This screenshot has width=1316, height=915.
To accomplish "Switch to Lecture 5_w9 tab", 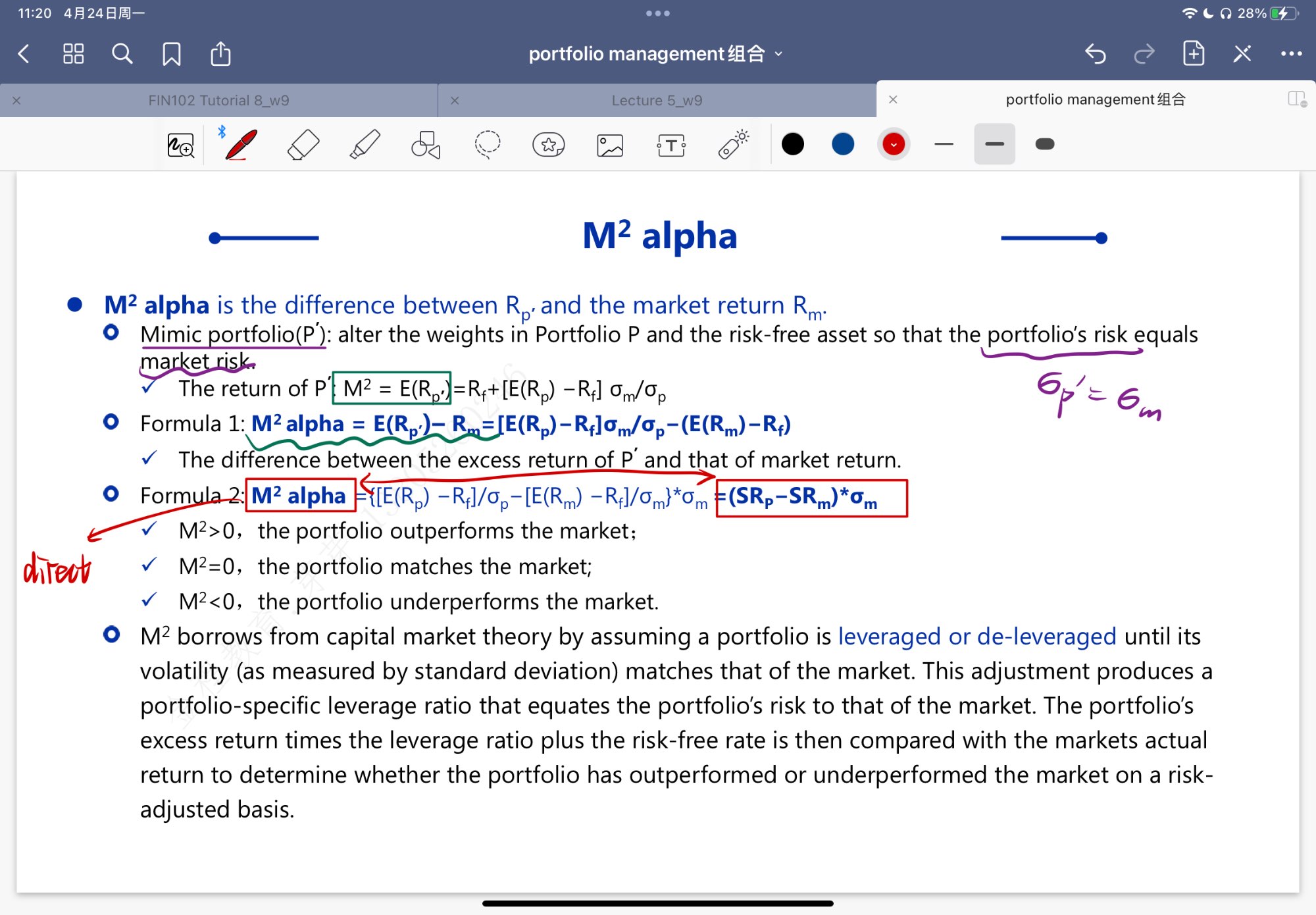I will (657, 101).
